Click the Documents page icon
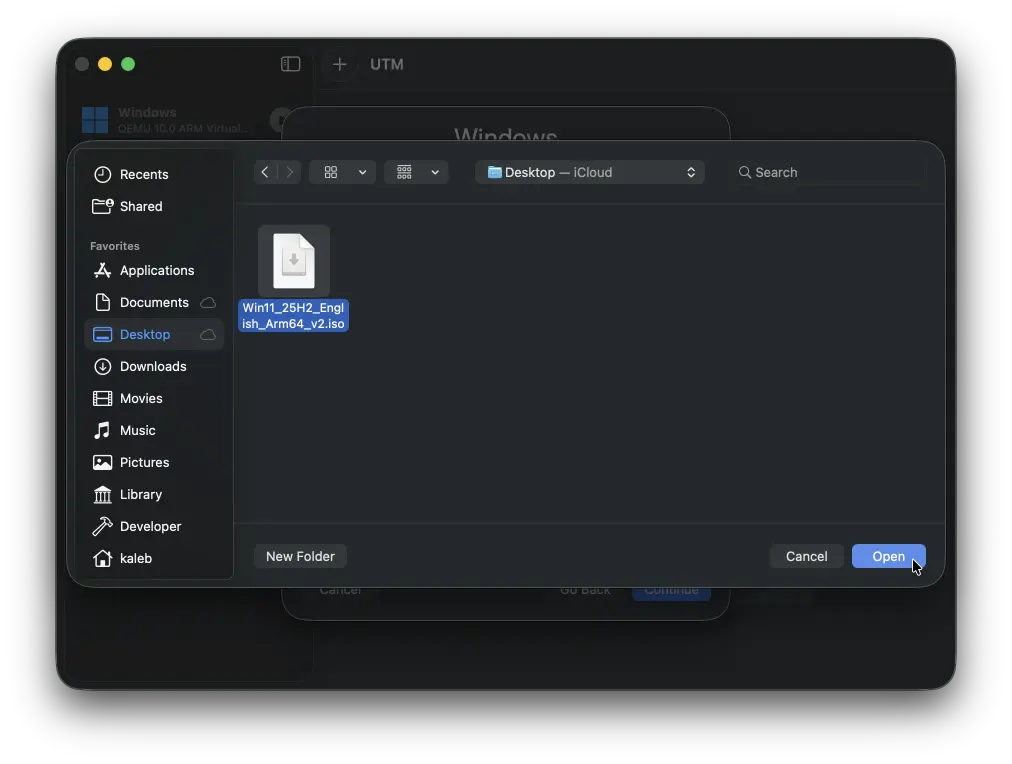This screenshot has width=1012, height=764. pyautogui.click(x=103, y=303)
